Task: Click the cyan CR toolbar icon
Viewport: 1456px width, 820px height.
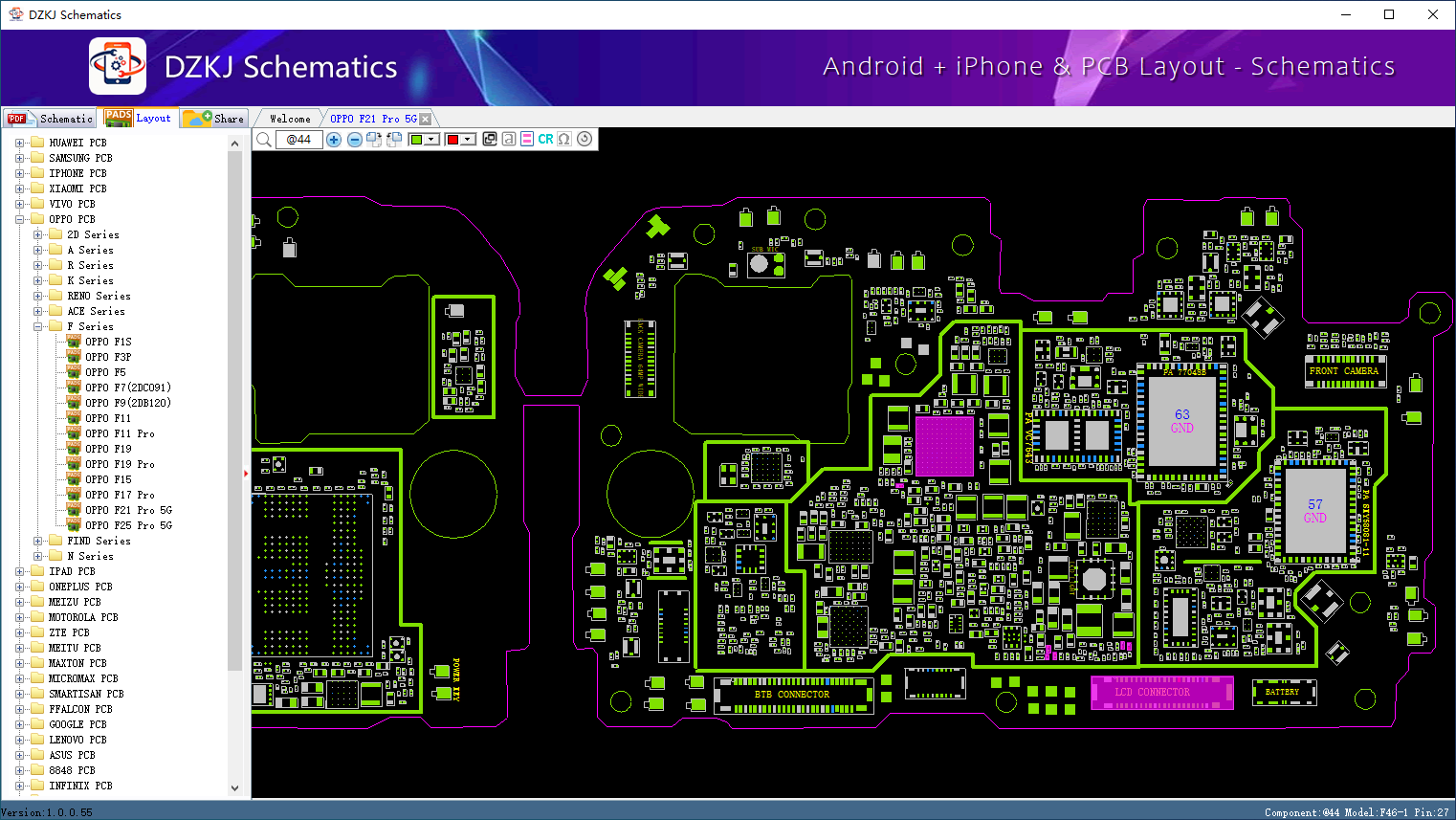Action: pos(545,140)
